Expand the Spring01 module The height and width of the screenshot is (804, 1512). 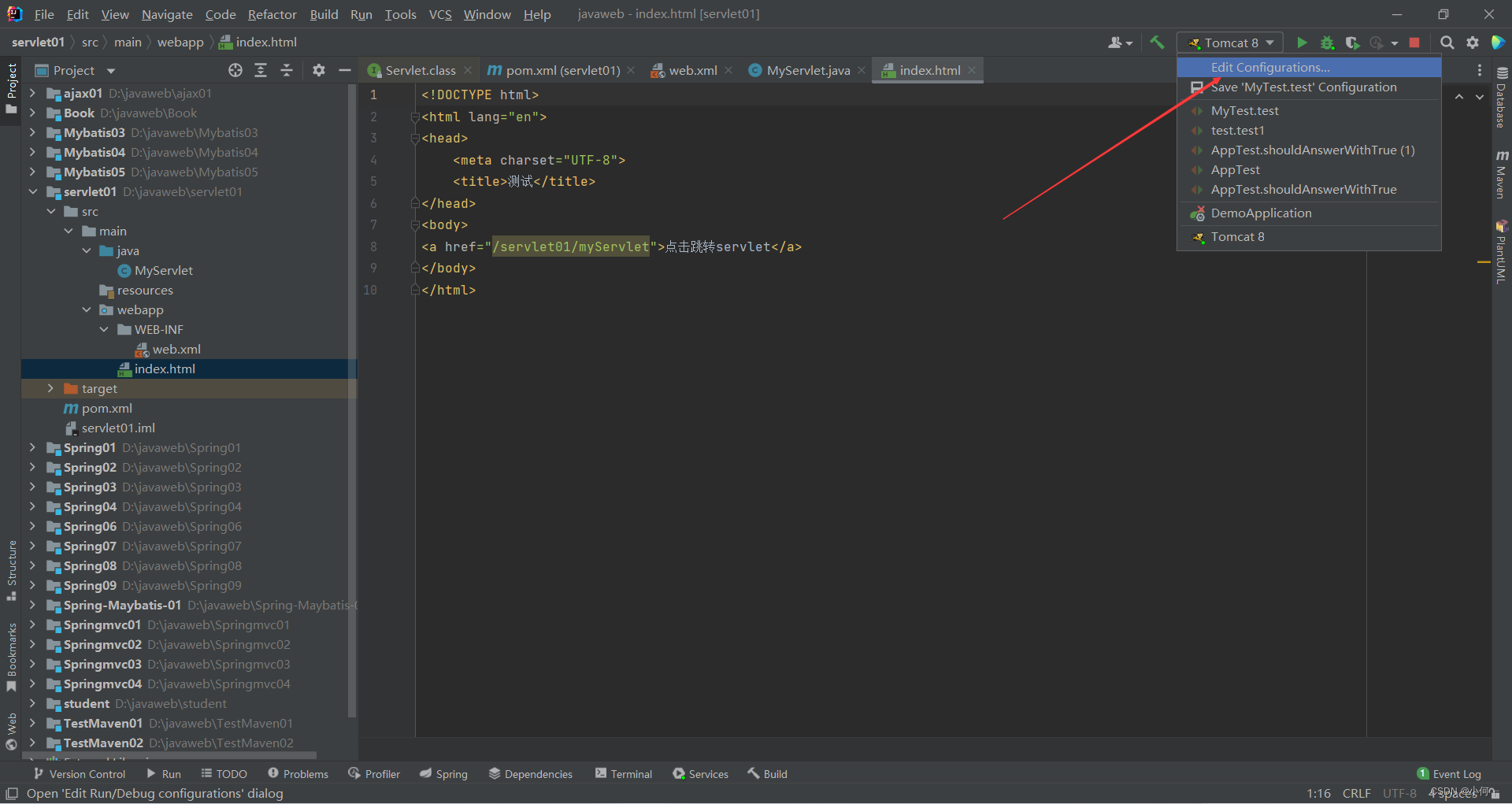[32, 447]
